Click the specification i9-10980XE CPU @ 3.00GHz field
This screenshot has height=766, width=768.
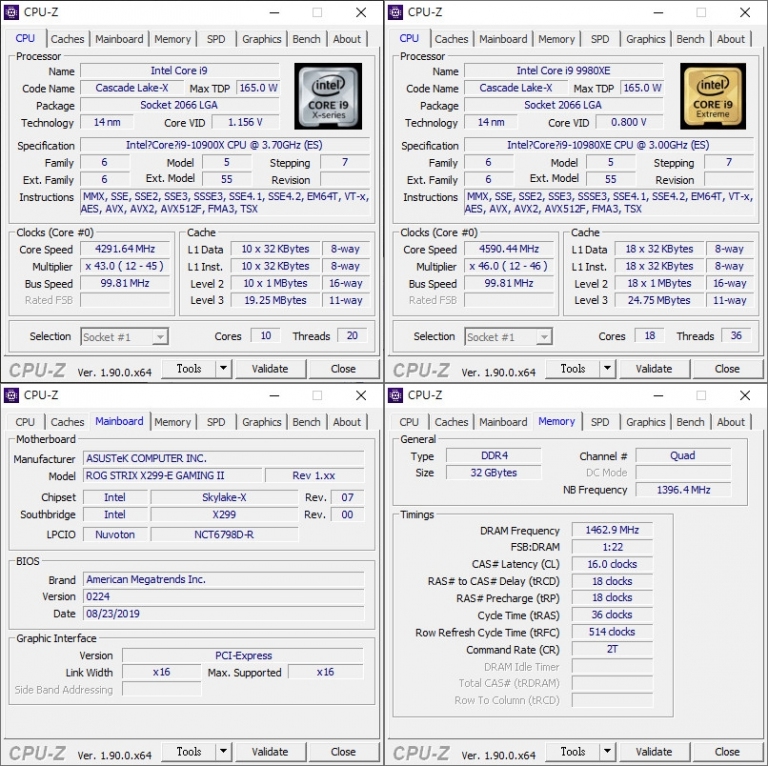609,145
